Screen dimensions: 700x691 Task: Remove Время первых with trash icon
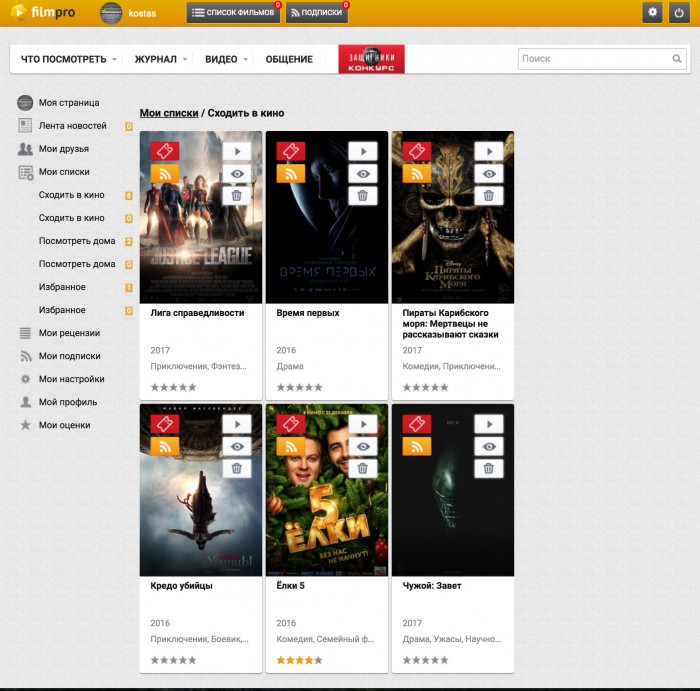pos(363,196)
